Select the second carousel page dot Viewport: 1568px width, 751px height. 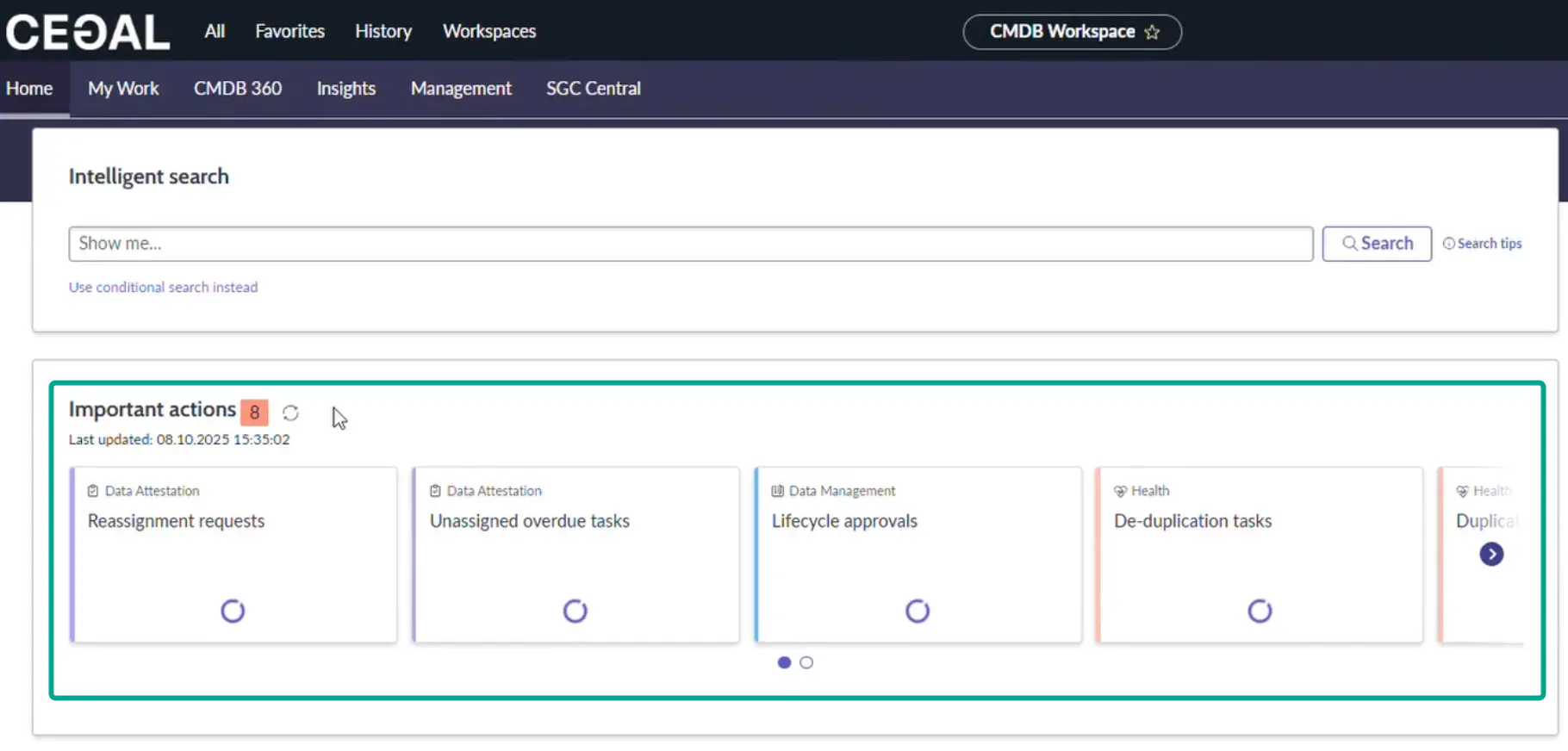[x=806, y=662]
